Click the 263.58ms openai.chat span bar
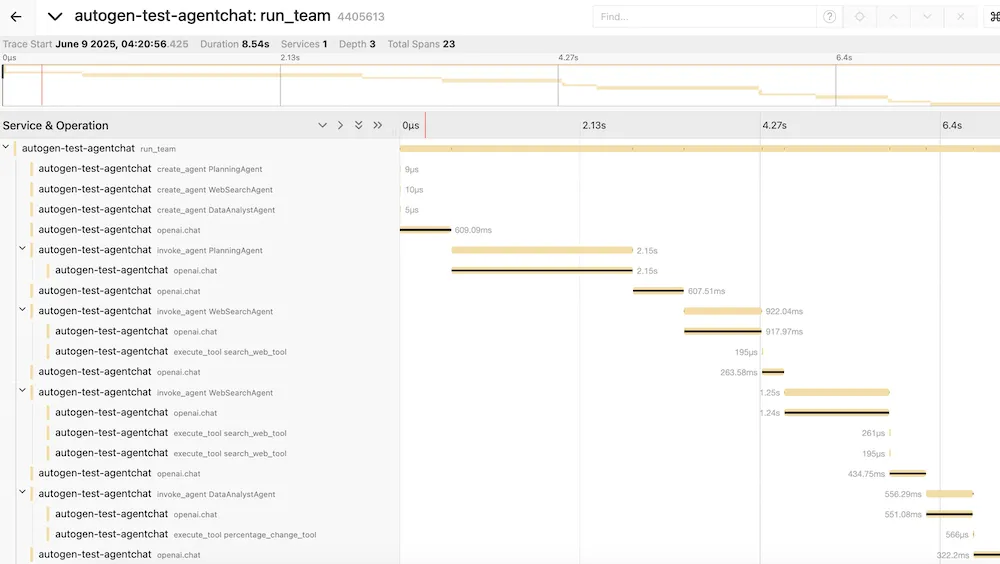 773,372
